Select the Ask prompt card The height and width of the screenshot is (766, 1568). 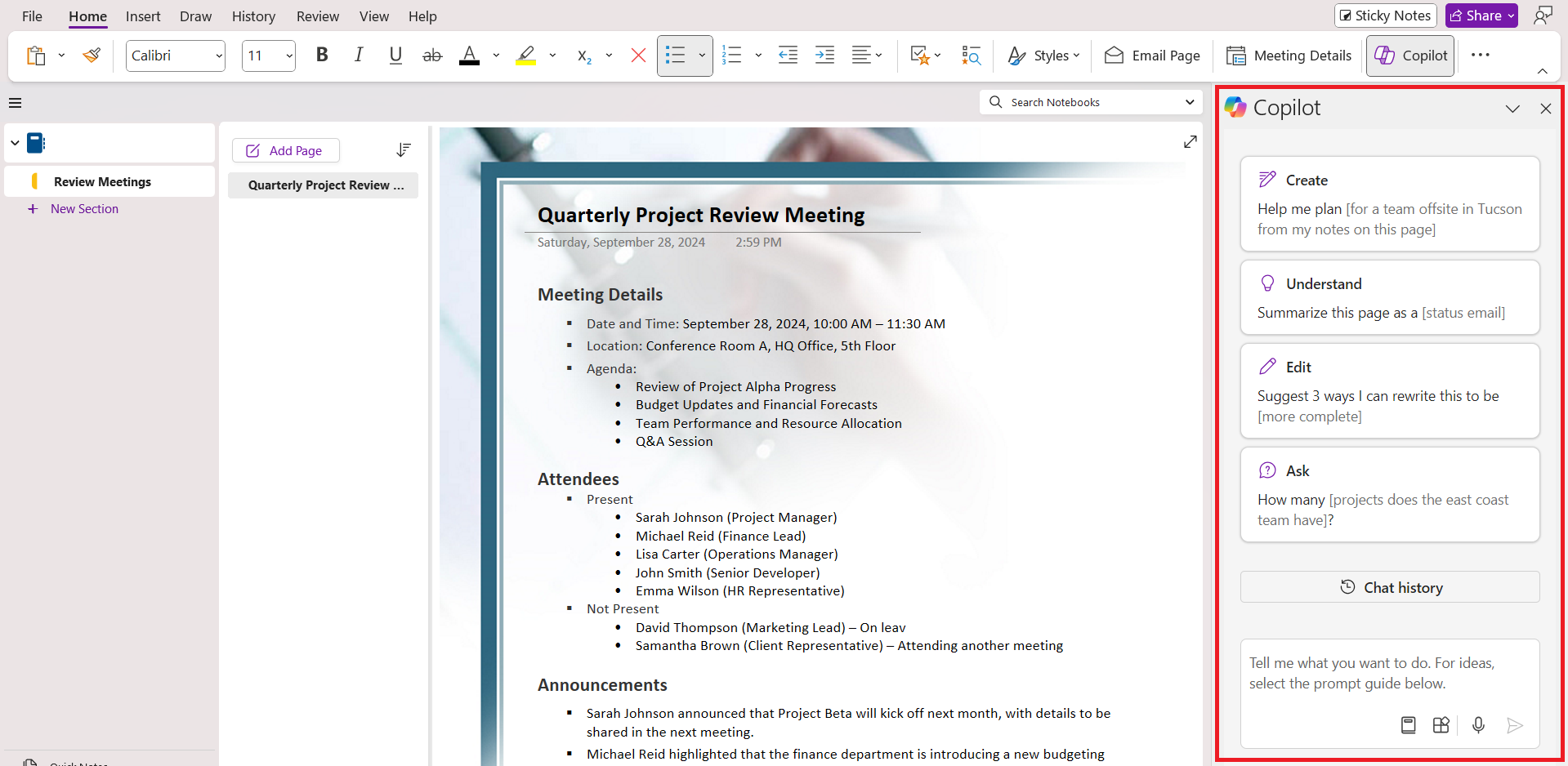tap(1390, 494)
